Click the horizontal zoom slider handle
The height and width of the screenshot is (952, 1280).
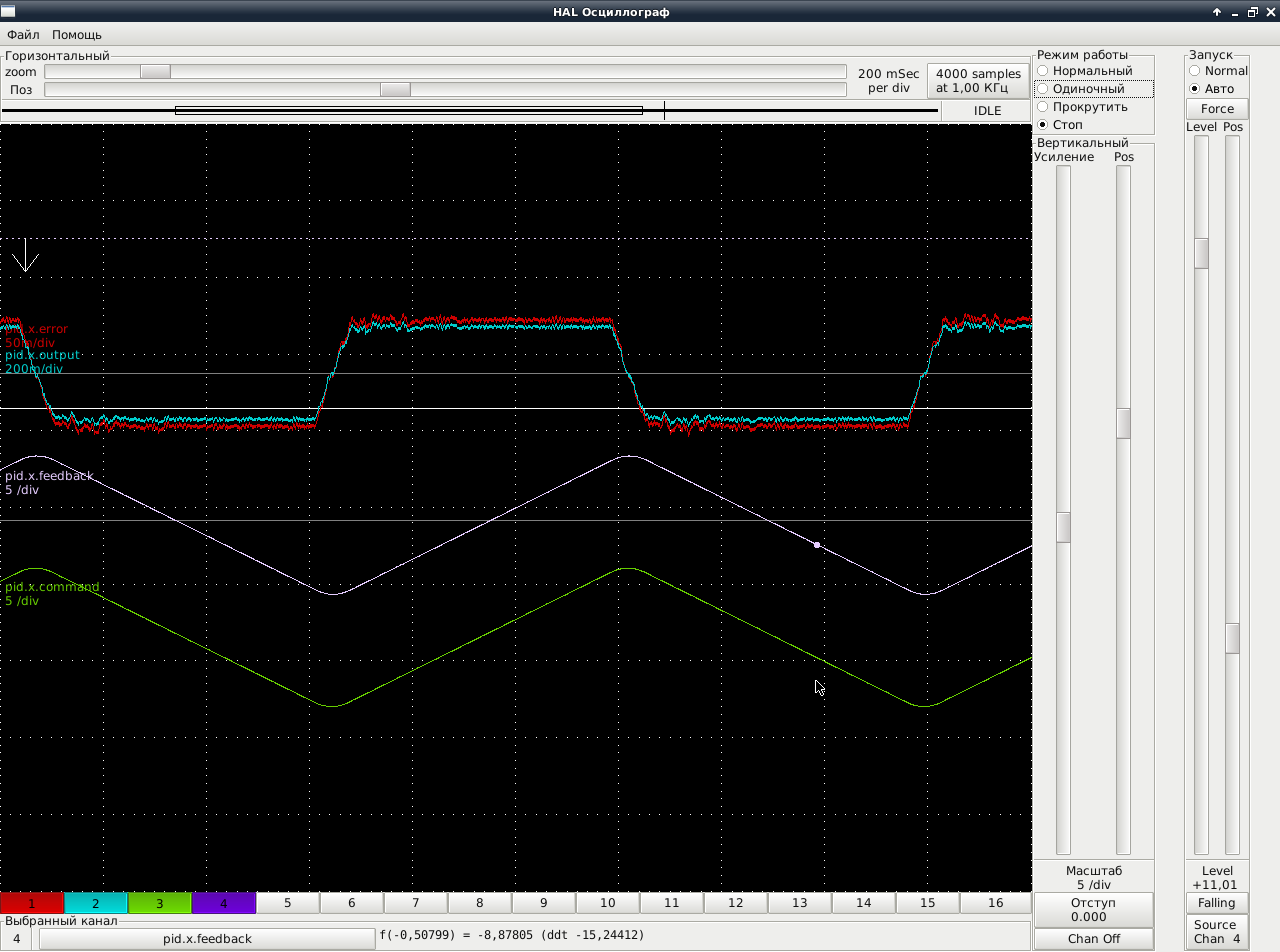click(x=155, y=72)
